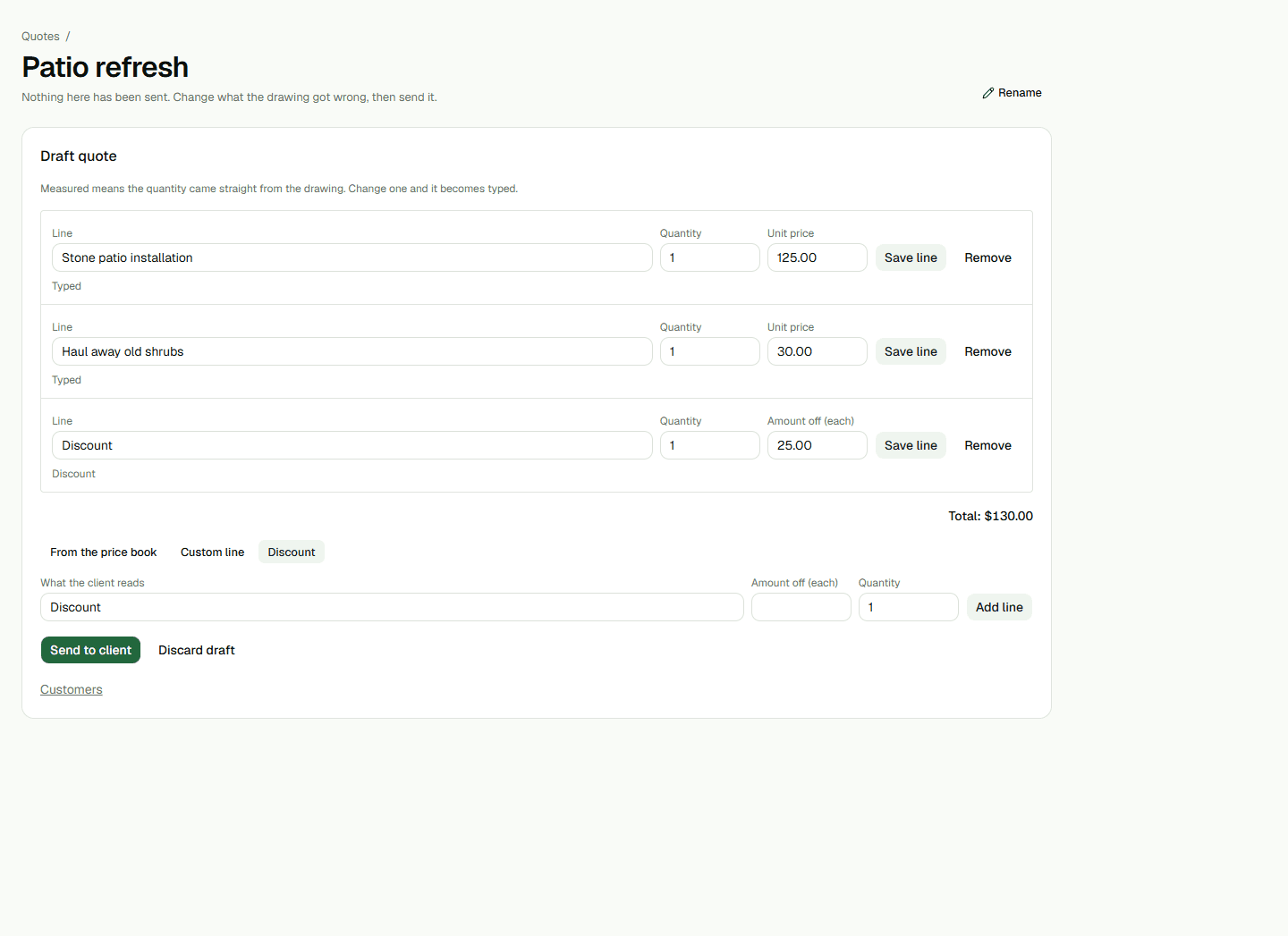The image size is (1288, 936).
Task: Open the Quotes breadcrumb link
Action: coord(40,37)
